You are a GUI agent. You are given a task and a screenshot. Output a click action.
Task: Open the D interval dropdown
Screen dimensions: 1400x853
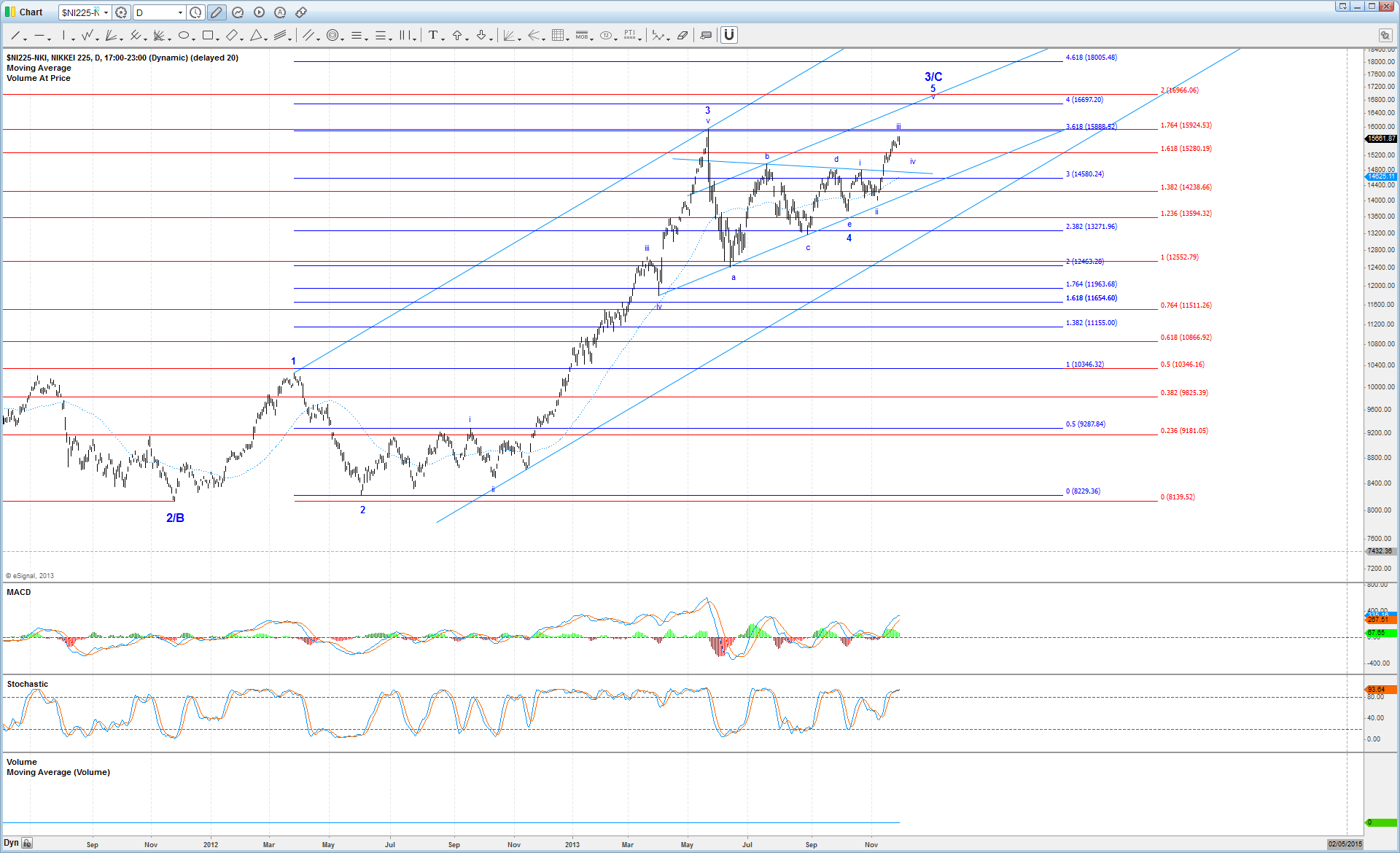click(180, 12)
